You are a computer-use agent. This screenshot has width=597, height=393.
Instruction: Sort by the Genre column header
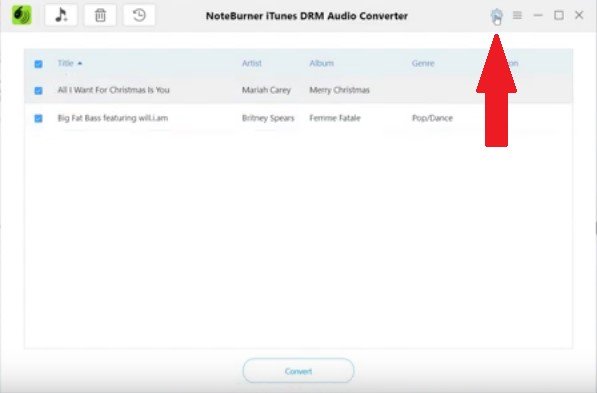click(423, 63)
